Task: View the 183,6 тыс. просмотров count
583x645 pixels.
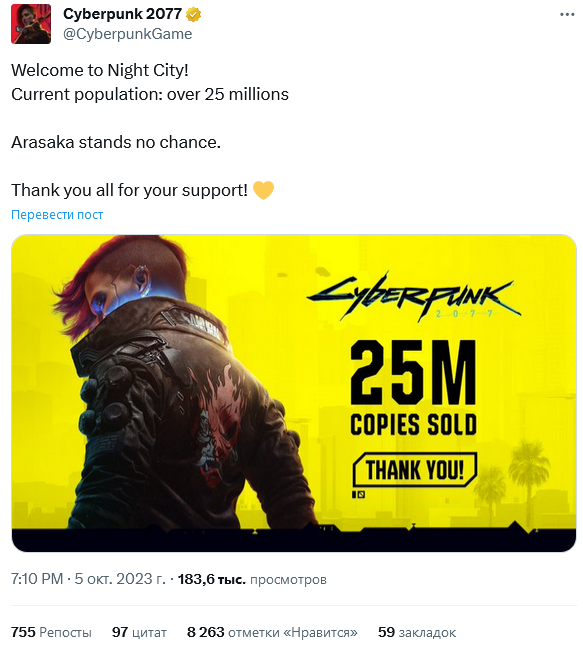Action: (x=252, y=580)
